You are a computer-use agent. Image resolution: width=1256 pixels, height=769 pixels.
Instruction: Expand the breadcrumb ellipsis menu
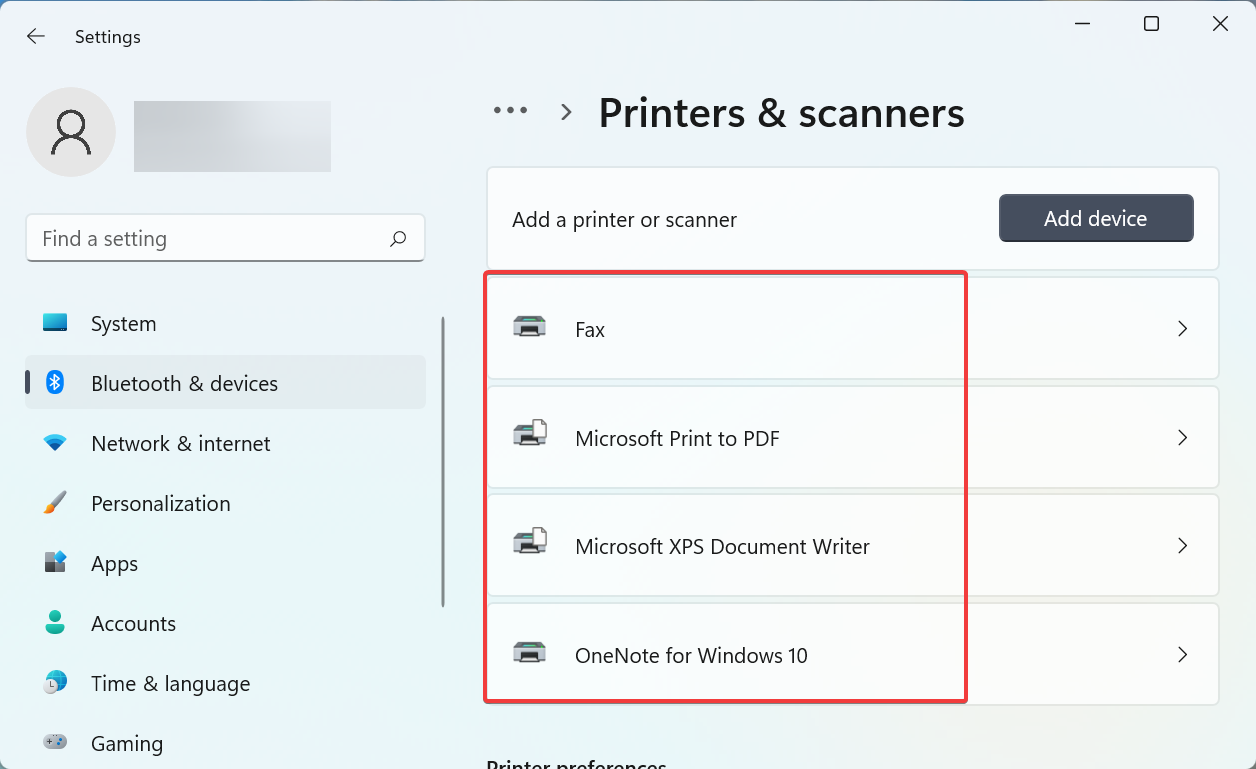click(511, 111)
